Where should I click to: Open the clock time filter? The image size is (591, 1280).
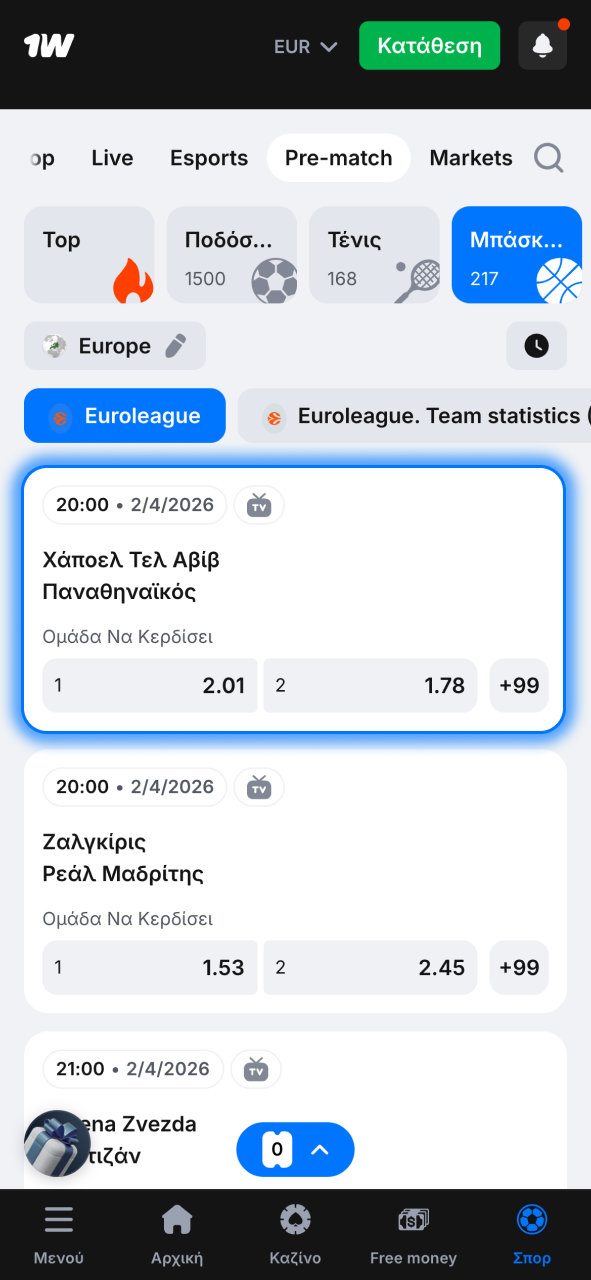pyautogui.click(x=536, y=344)
